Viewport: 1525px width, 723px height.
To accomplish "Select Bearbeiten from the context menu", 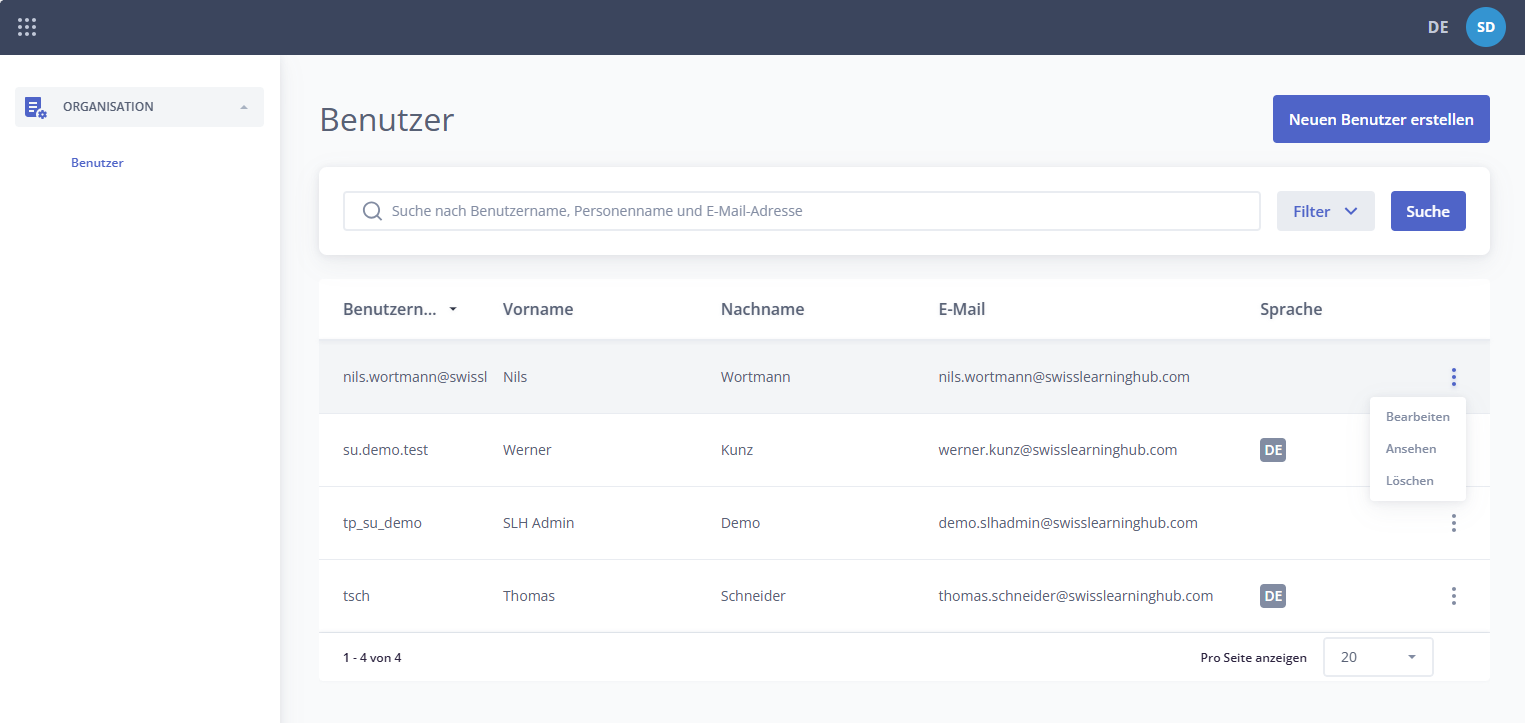I will tap(1417, 417).
